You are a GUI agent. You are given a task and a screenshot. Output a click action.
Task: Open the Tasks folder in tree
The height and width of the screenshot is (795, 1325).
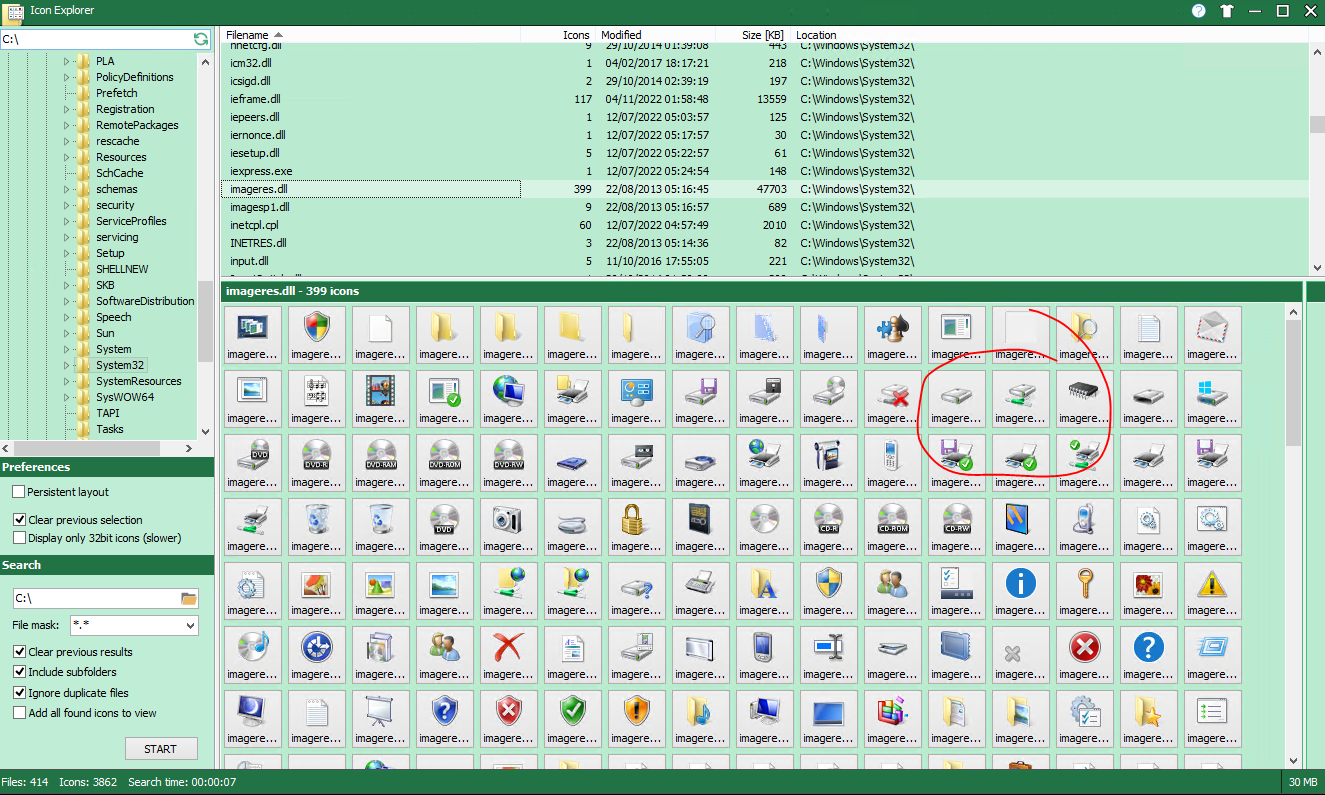click(110, 429)
